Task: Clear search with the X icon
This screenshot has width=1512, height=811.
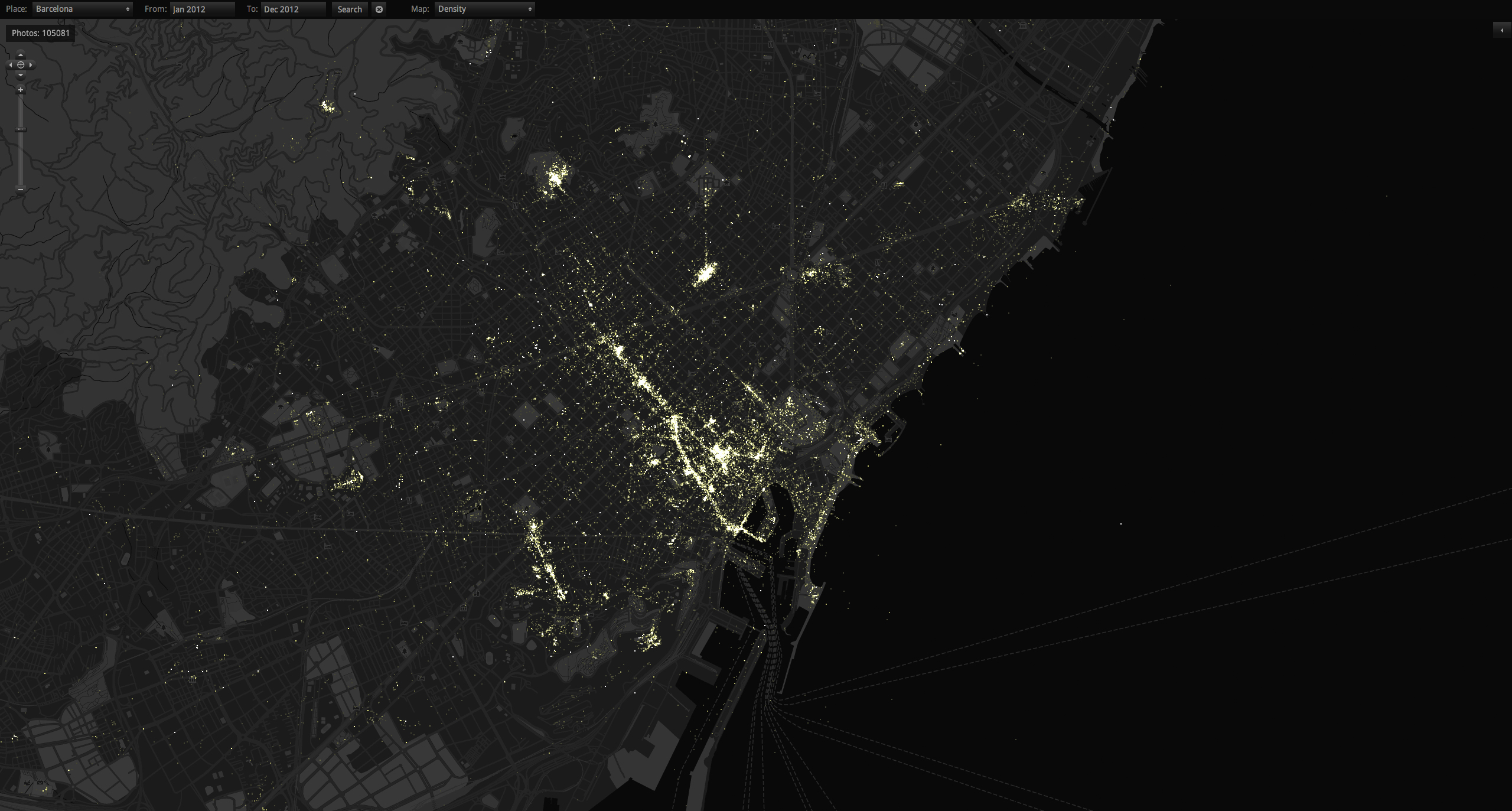Action: tap(379, 9)
